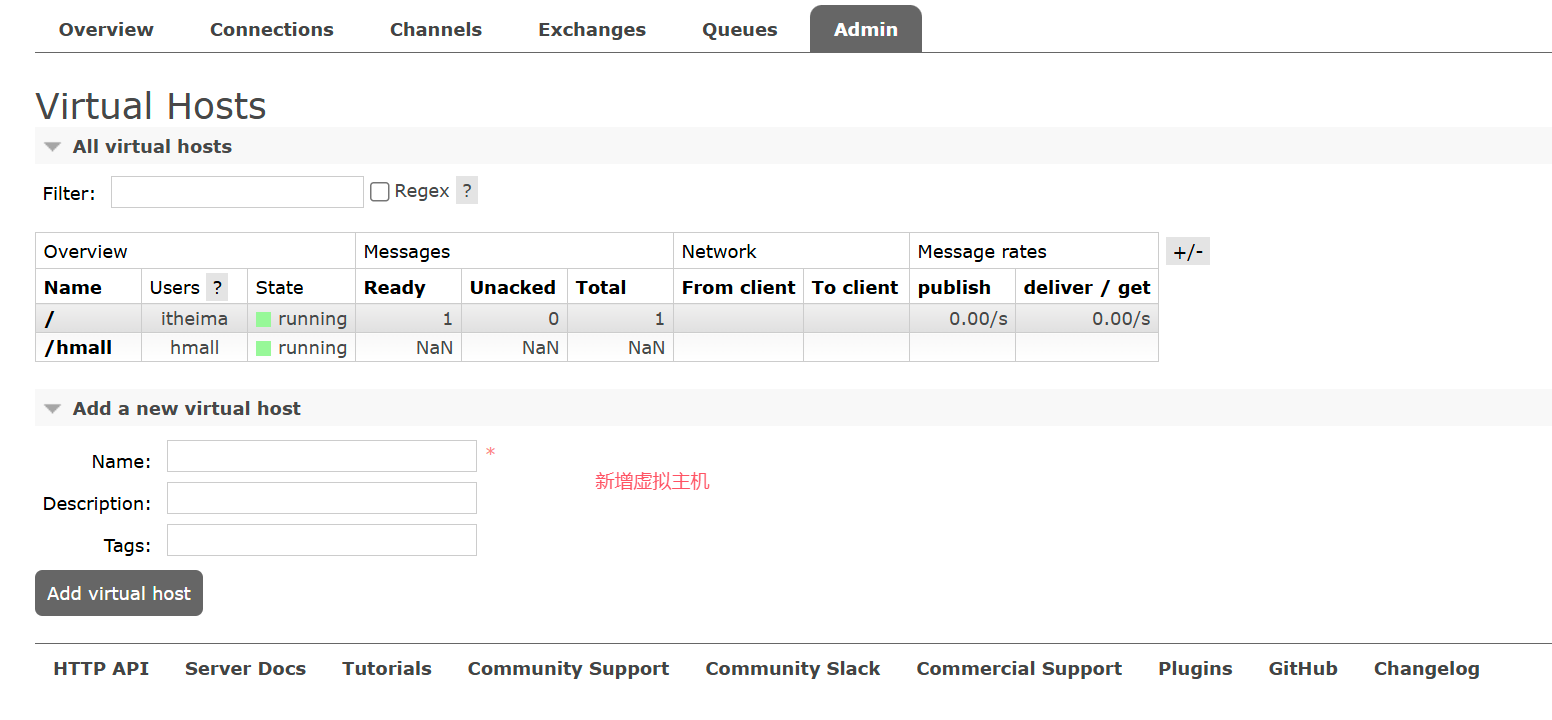
Task: Open the Connections tab
Action: pyautogui.click(x=271, y=30)
